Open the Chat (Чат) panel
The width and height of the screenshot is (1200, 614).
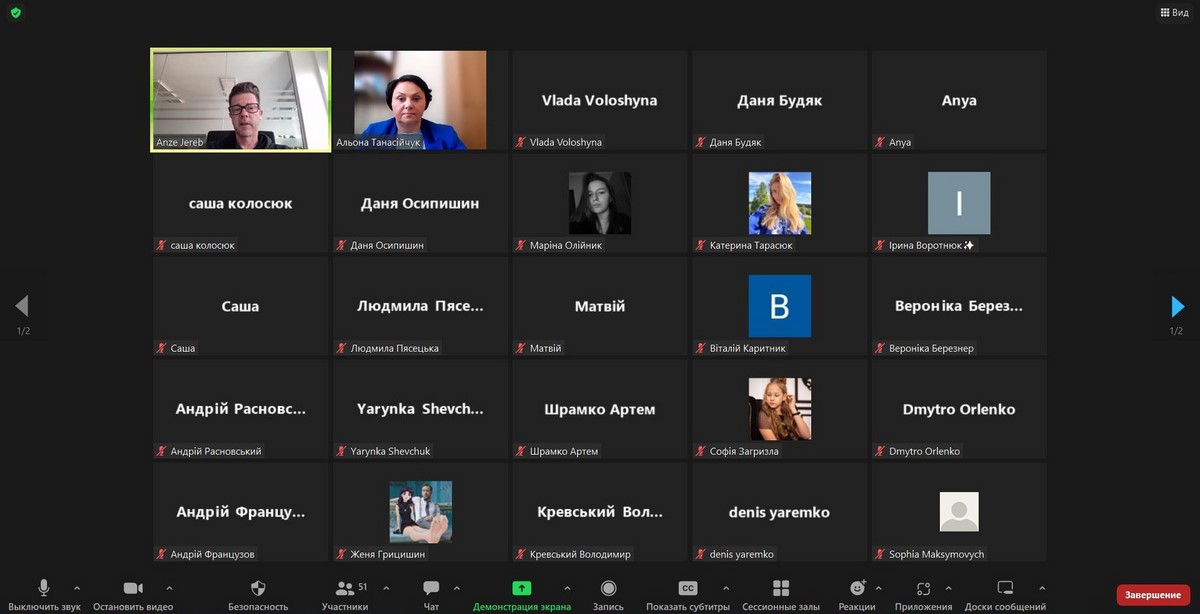(431, 588)
